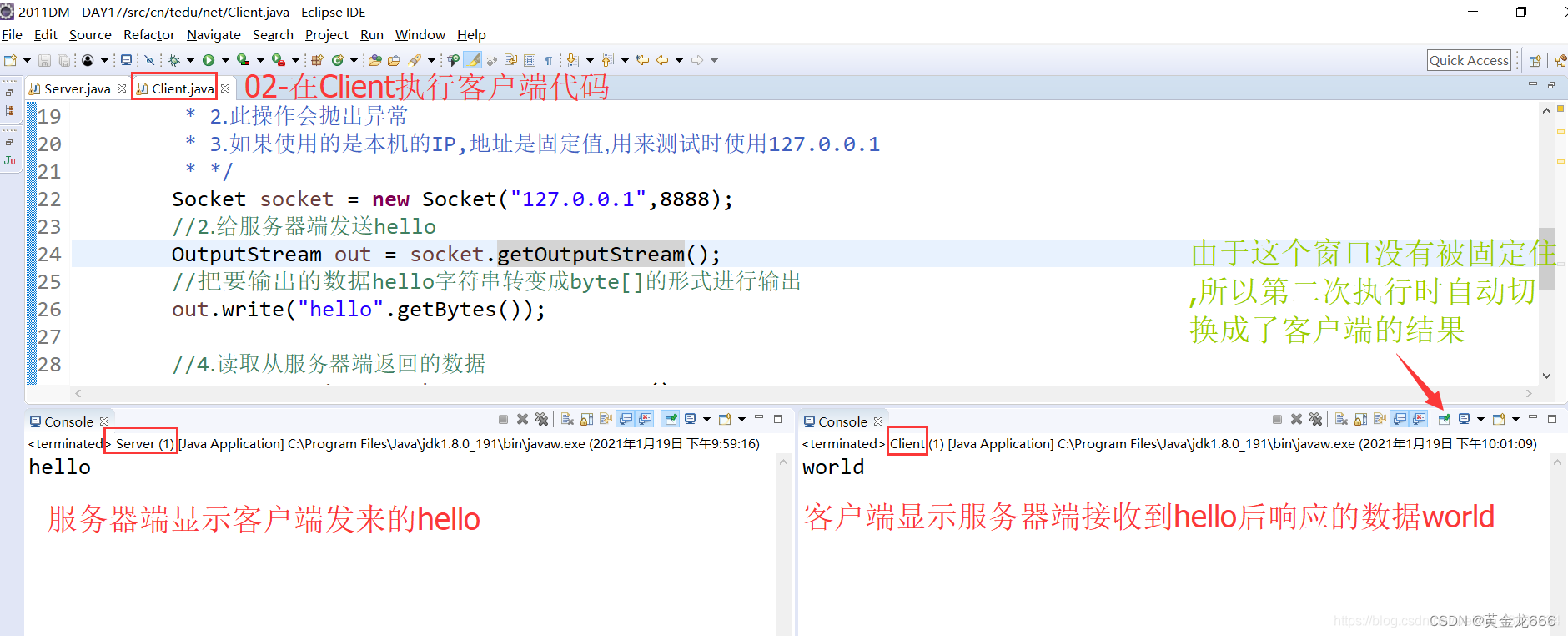Remove all terminated launches in left console
This screenshot has width=1568, height=636.
pyautogui.click(x=542, y=419)
